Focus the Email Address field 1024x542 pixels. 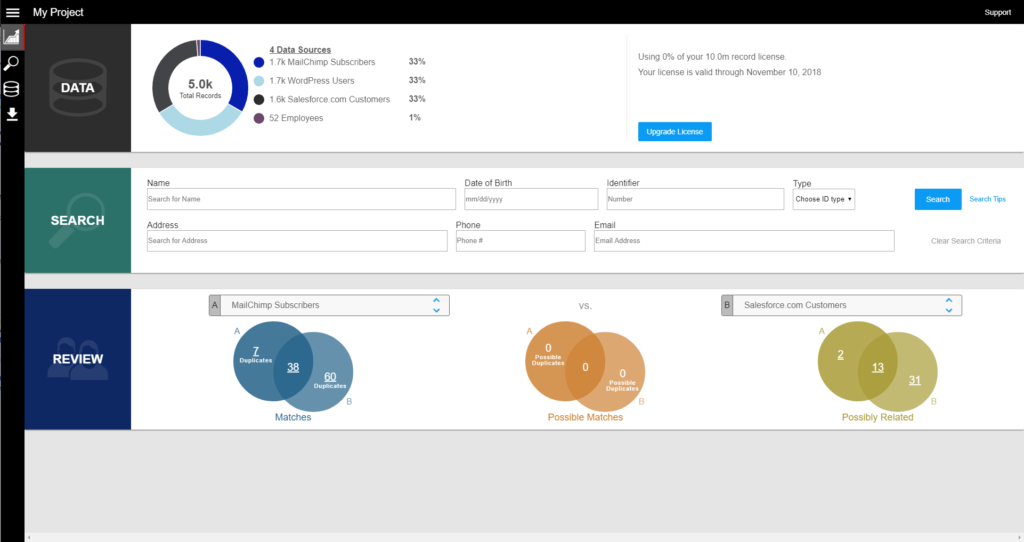(744, 241)
